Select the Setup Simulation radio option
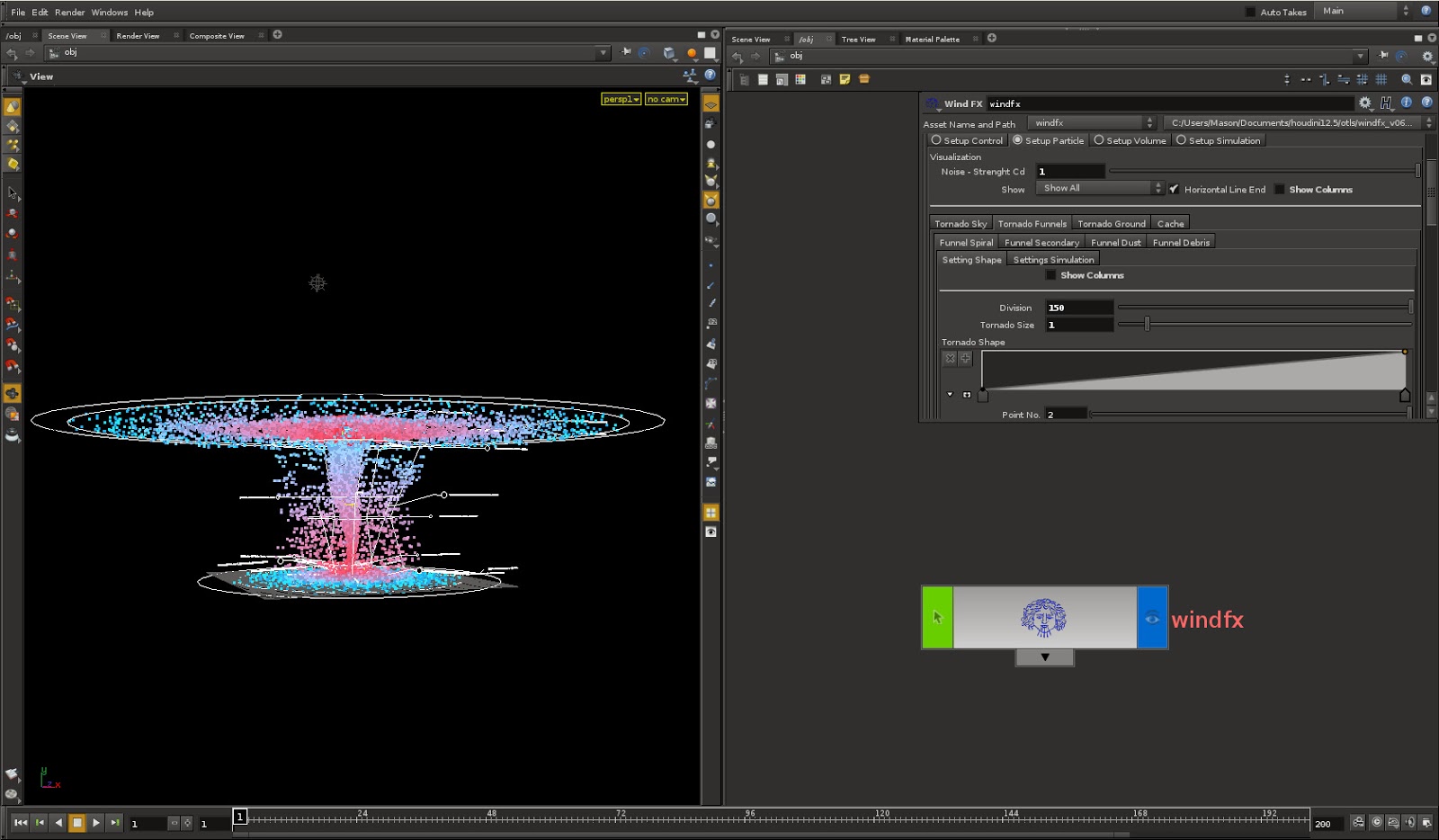1439x840 pixels. click(1182, 140)
